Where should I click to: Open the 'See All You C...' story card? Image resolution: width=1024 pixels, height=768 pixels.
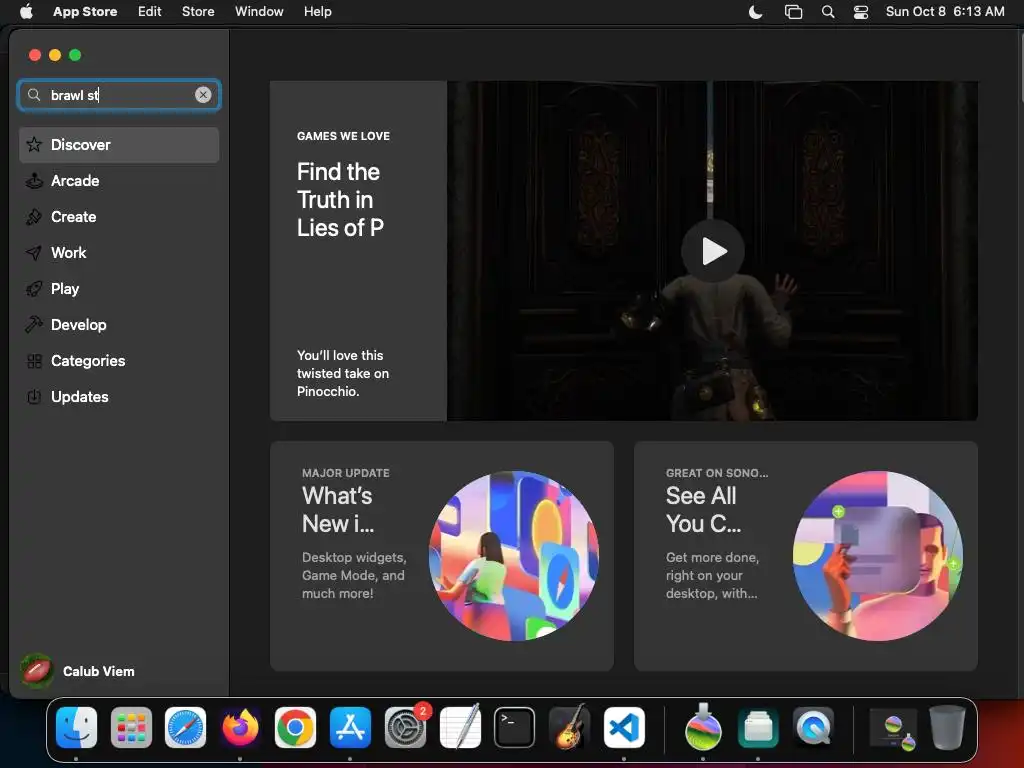point(805,556)
